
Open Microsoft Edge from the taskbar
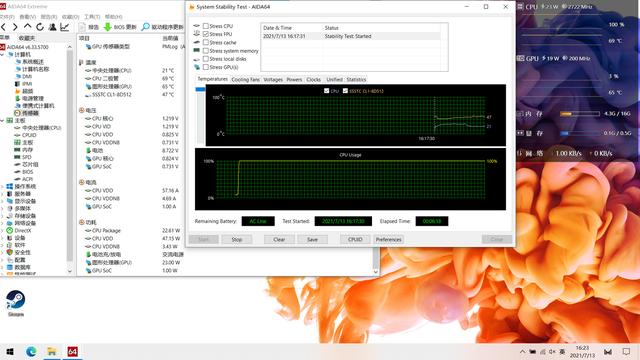pos(31,351)
